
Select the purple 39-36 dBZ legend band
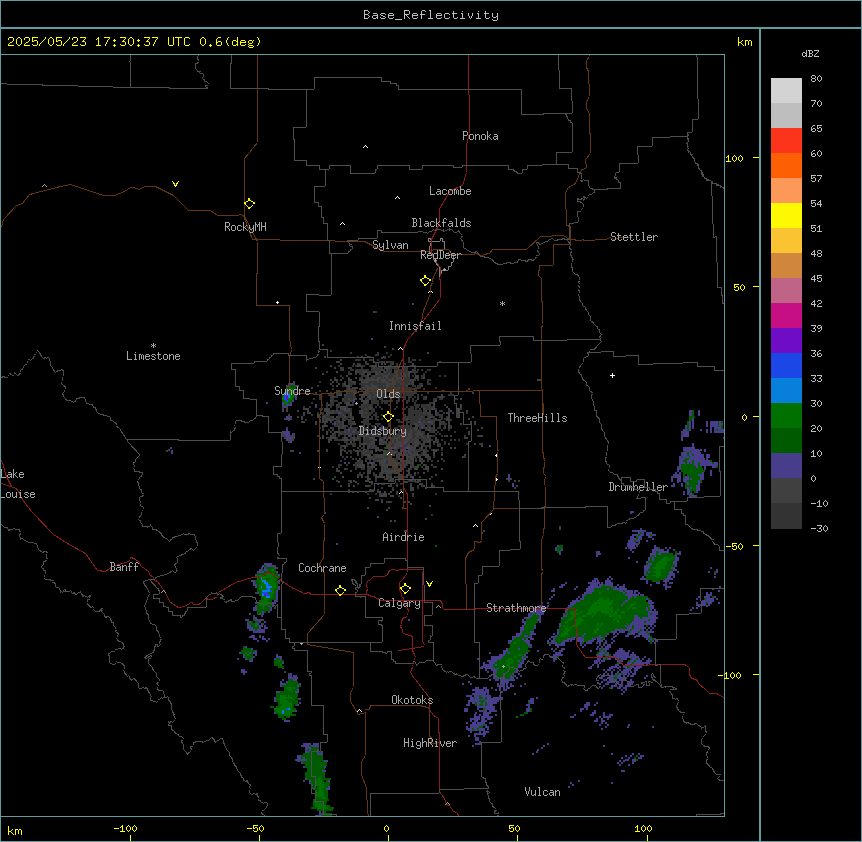[786, 341]
